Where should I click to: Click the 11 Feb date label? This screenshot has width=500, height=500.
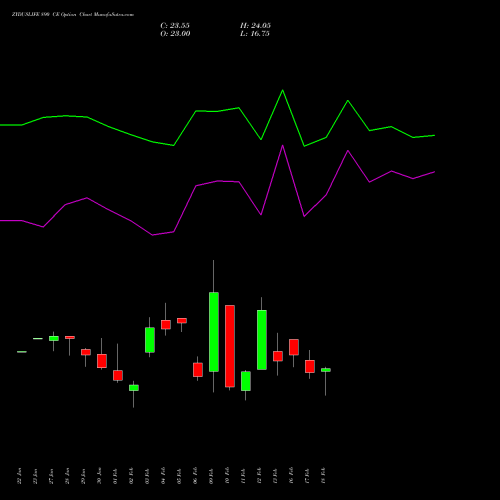tap(243, 476)
